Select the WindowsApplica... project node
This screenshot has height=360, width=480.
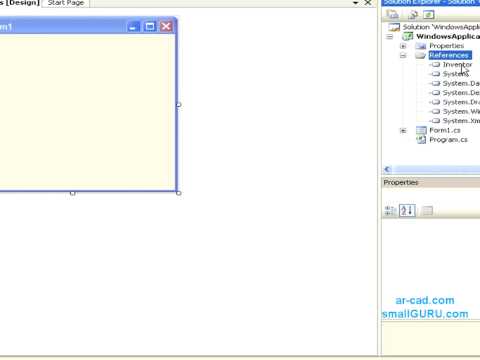[x=448, y=36]
